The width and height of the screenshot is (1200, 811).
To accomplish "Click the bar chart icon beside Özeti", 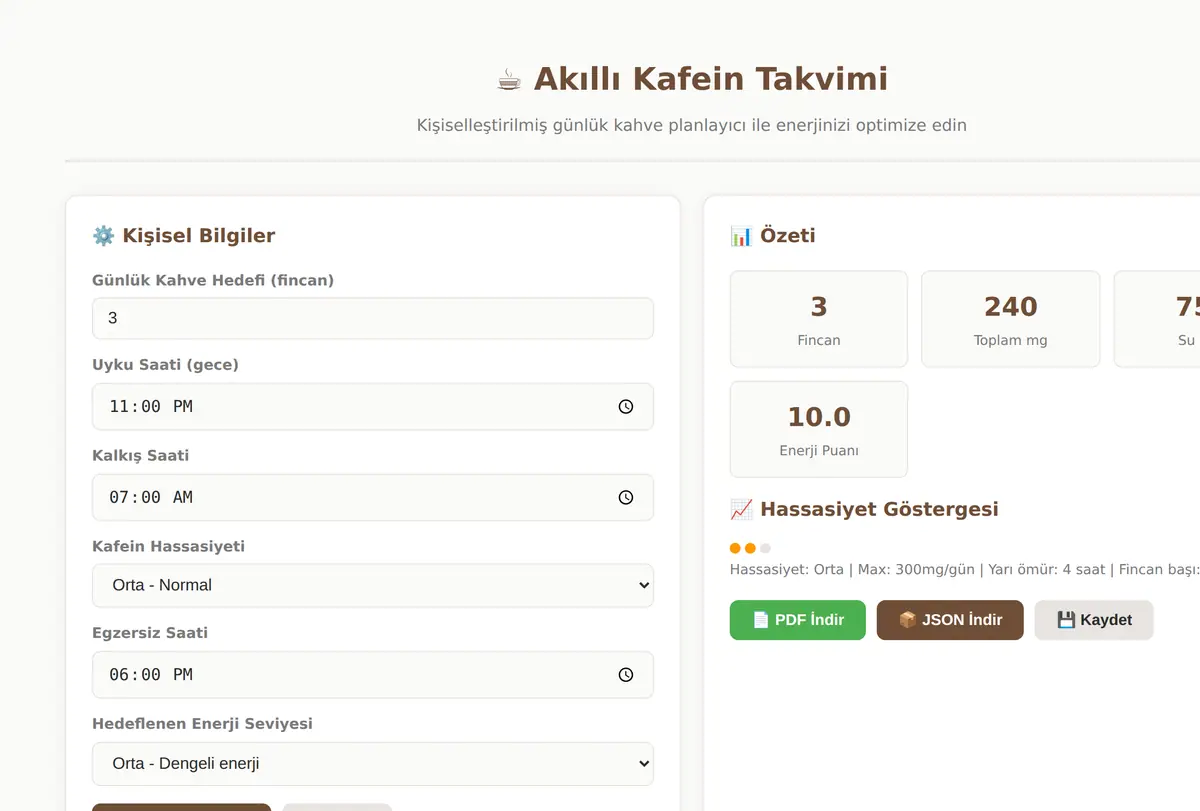I will (x=741, y=236).
